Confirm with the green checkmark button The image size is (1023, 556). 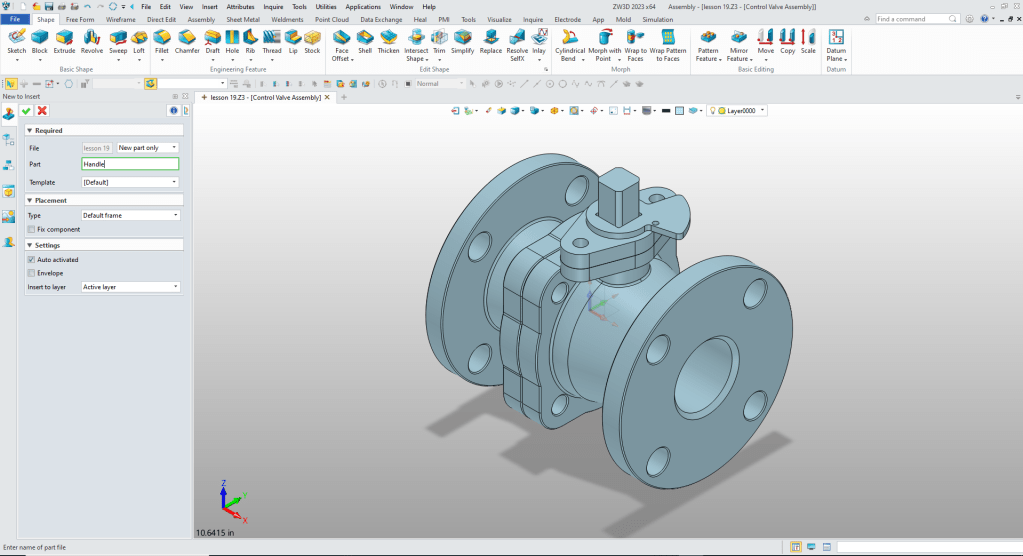(26, 110)
